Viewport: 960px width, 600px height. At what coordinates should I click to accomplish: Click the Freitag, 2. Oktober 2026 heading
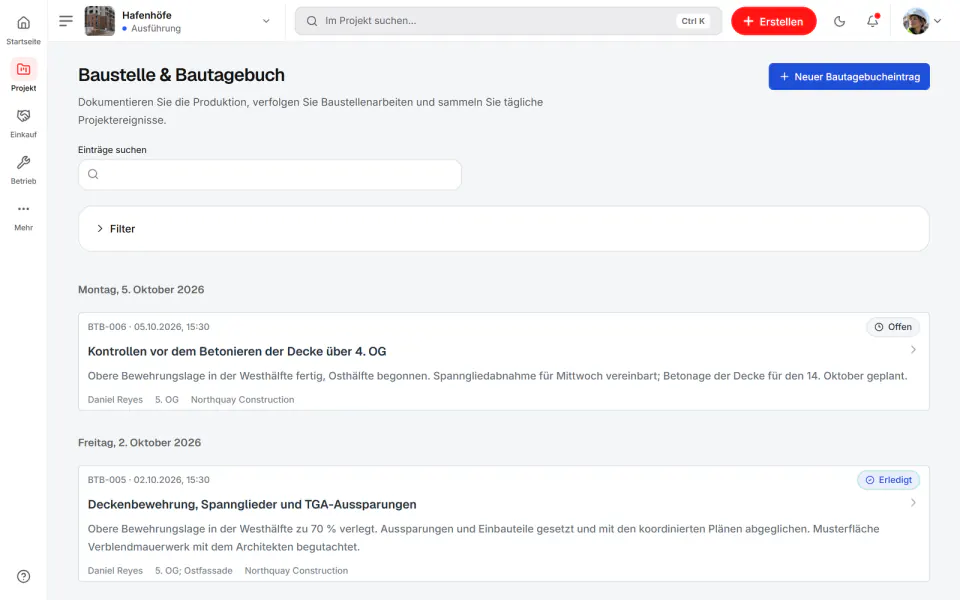[139, 443]
